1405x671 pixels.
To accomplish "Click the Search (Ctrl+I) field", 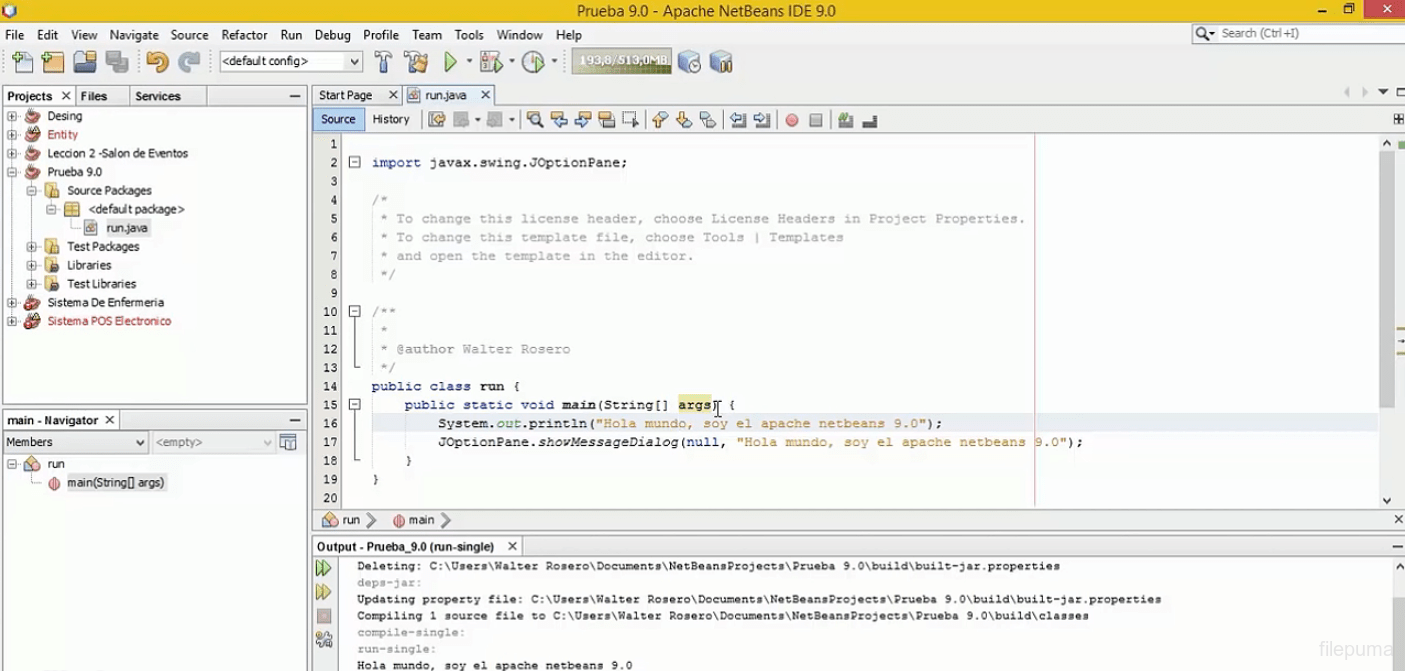I will point(1296,33).
